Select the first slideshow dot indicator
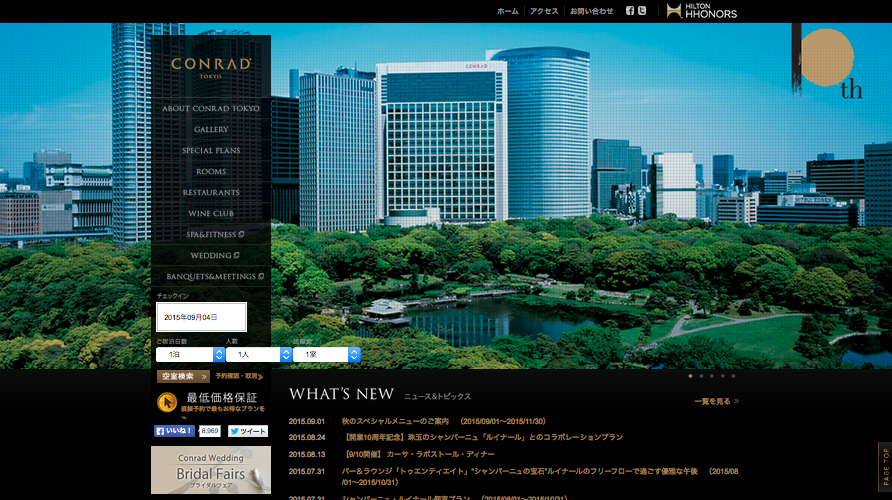The height and width of the screenshot is (500, 892). coord(691,376)
